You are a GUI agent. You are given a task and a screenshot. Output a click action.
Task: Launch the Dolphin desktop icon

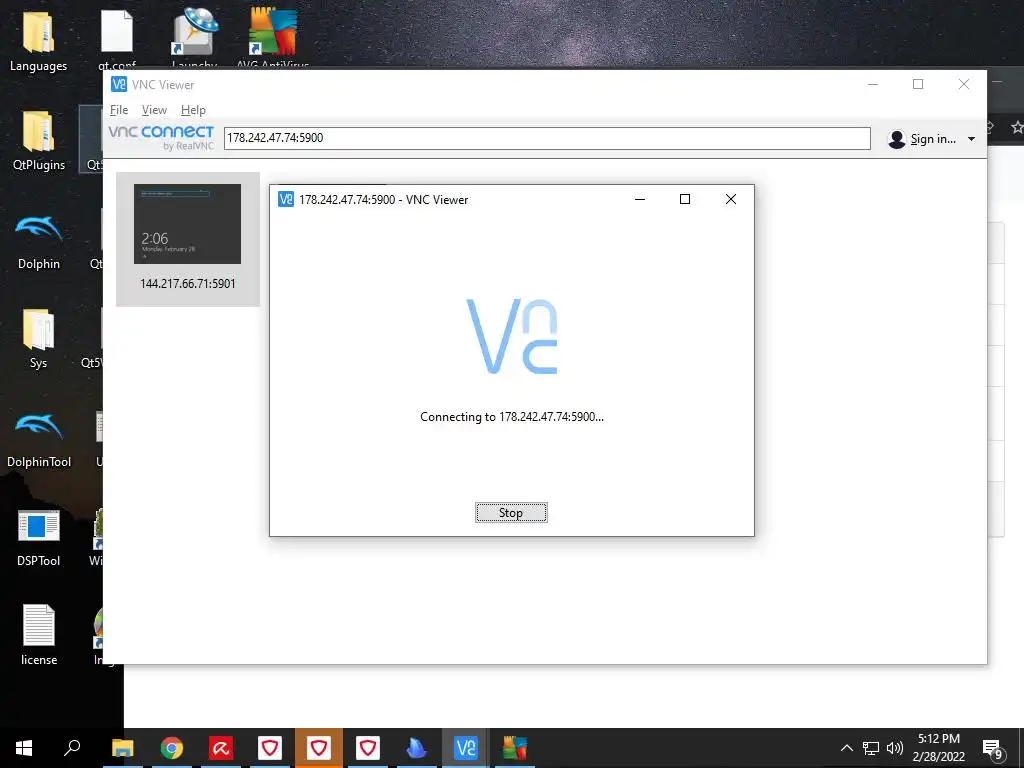[x=39, y=240]
